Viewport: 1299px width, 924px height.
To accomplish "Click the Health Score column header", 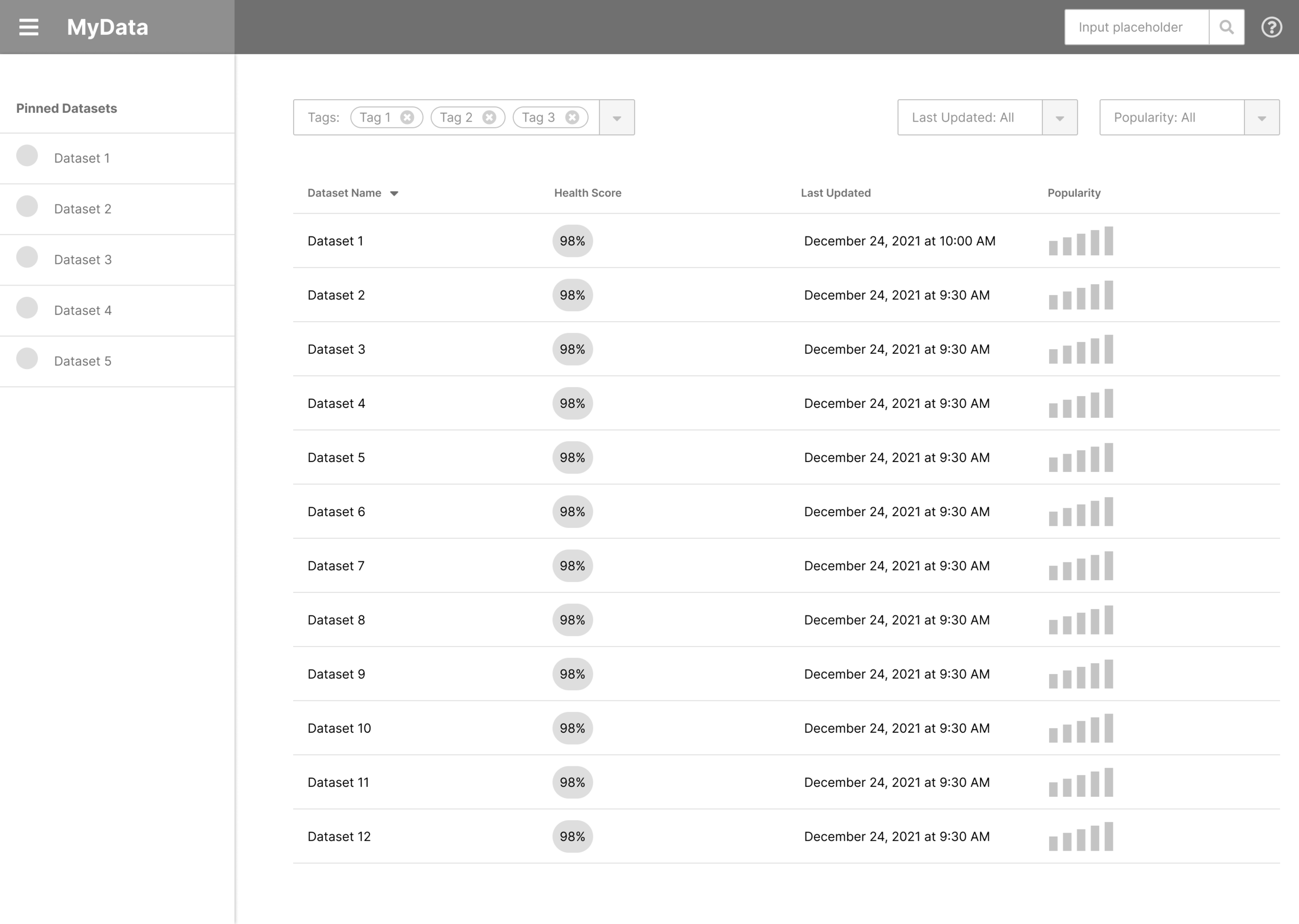I will click(x=588, y=193).
